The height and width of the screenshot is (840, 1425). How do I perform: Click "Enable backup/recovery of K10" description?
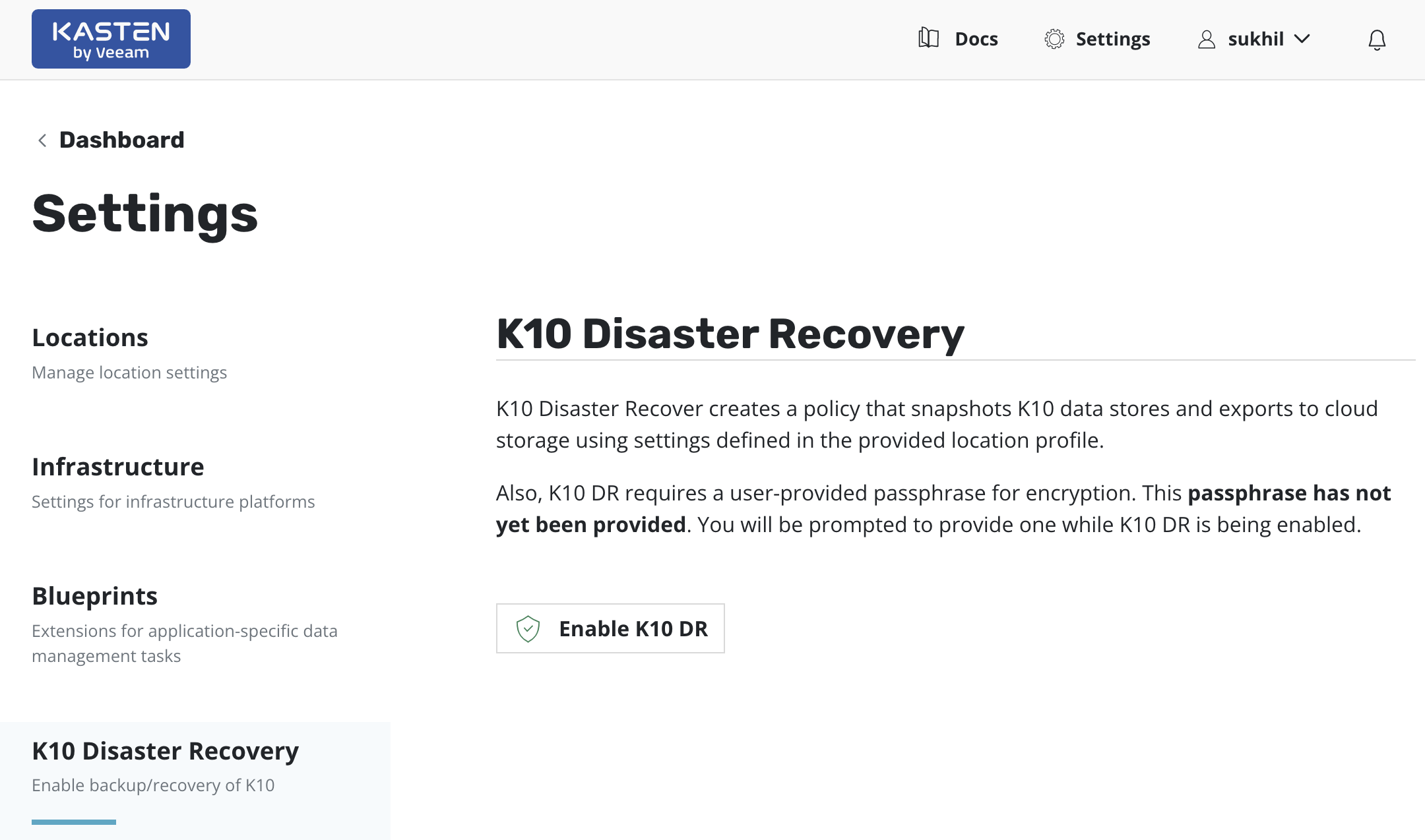click(x=153, y=785)
